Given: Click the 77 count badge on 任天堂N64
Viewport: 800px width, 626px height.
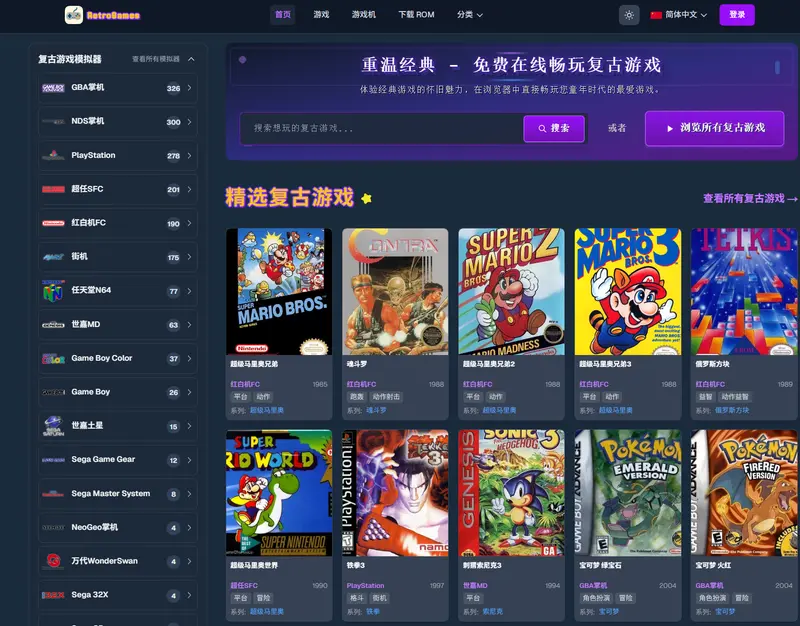Looking at the screenshot, I should tap(173, 291).
